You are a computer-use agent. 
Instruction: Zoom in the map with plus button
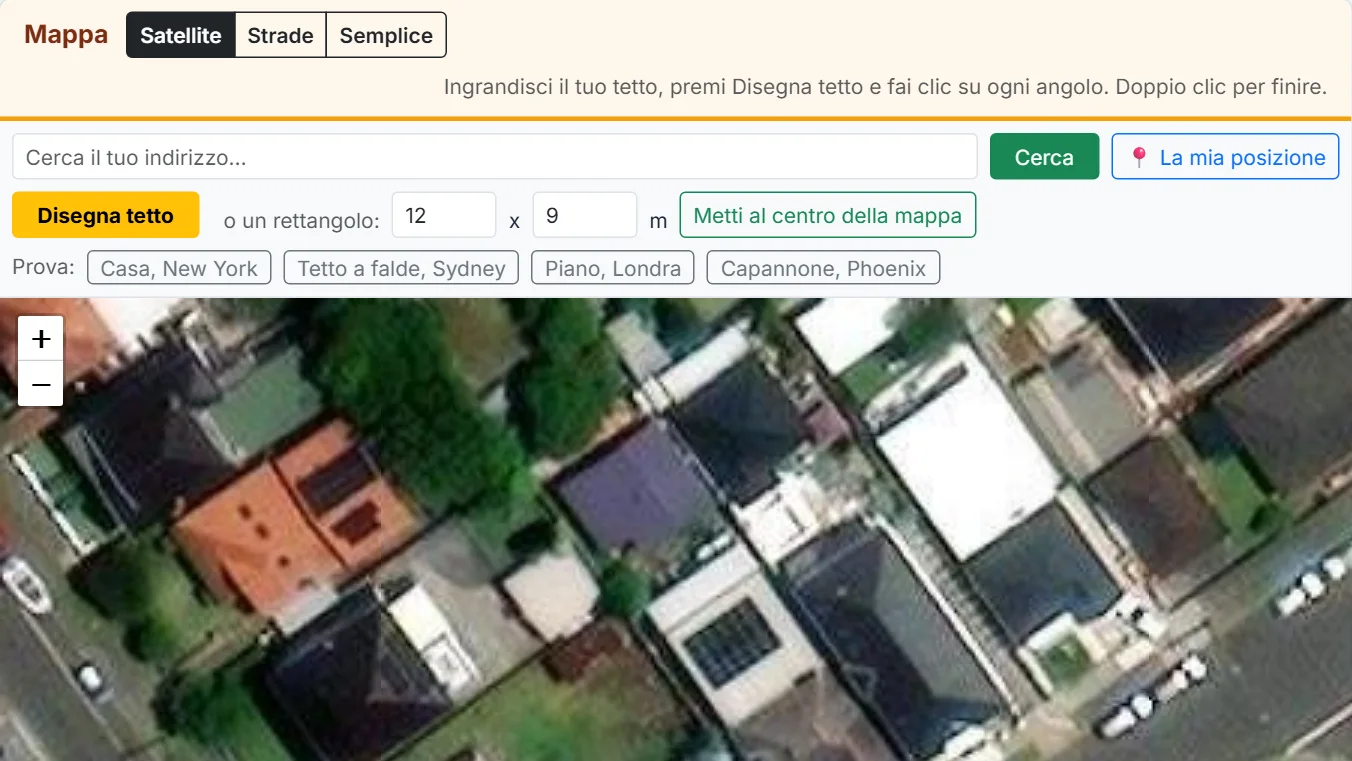point(41,339)
